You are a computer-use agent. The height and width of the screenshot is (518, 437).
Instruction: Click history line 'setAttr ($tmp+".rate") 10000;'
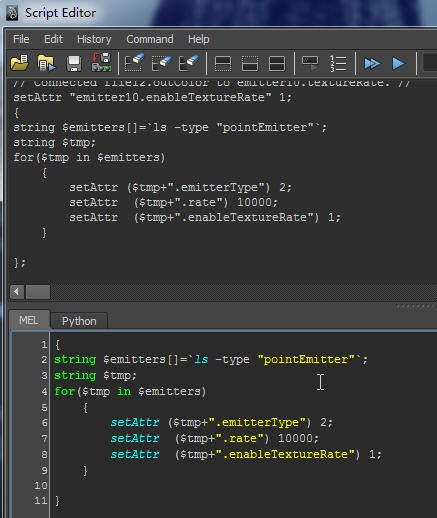point(173,202)
